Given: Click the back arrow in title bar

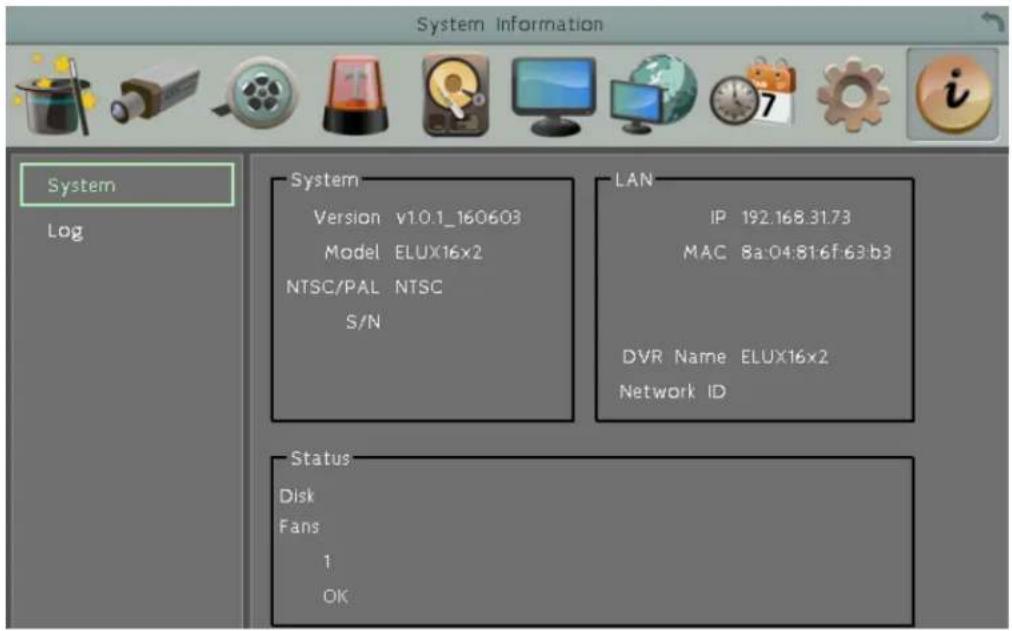Looking at the screenshot, I should pyautogui.click(x=993, y=23).
